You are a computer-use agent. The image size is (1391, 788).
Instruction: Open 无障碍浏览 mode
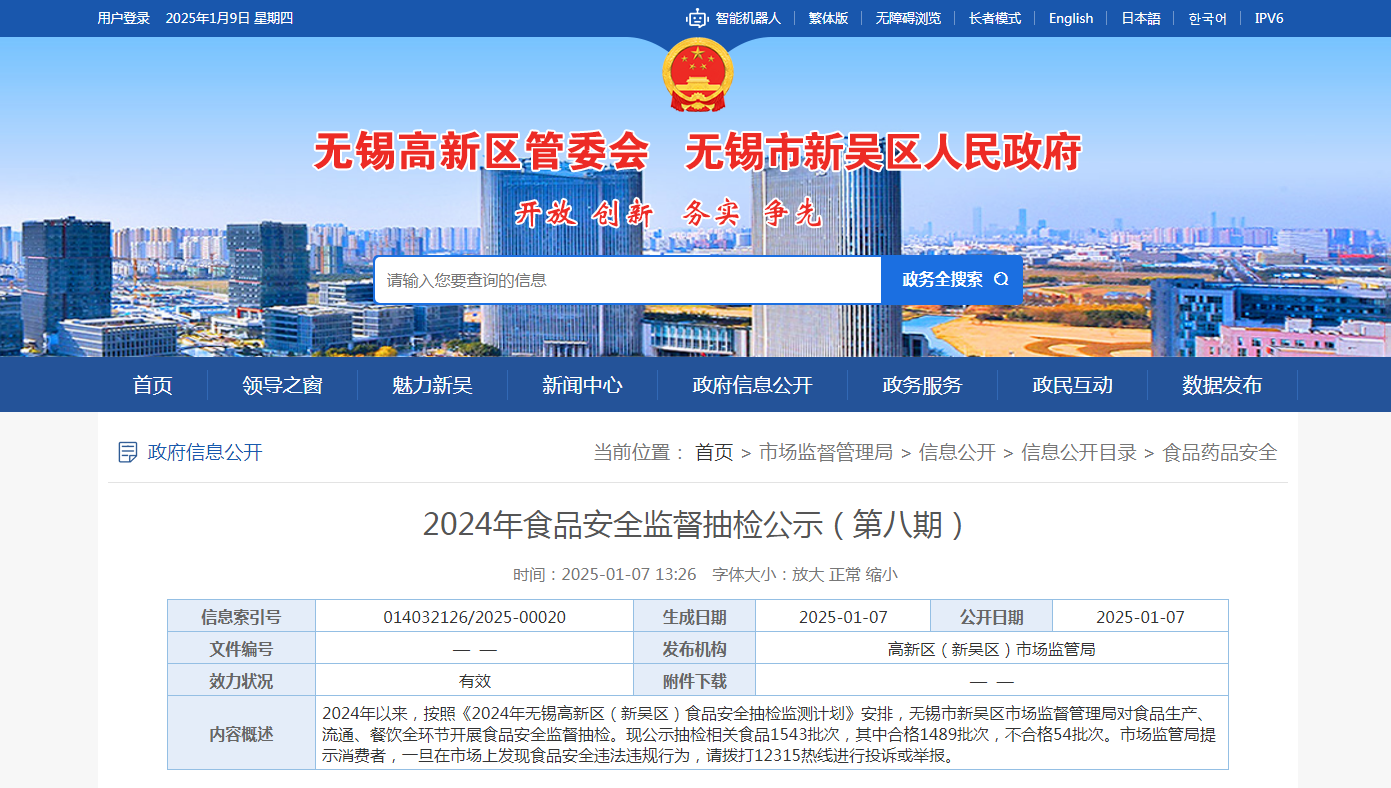[x=908, y=18]
